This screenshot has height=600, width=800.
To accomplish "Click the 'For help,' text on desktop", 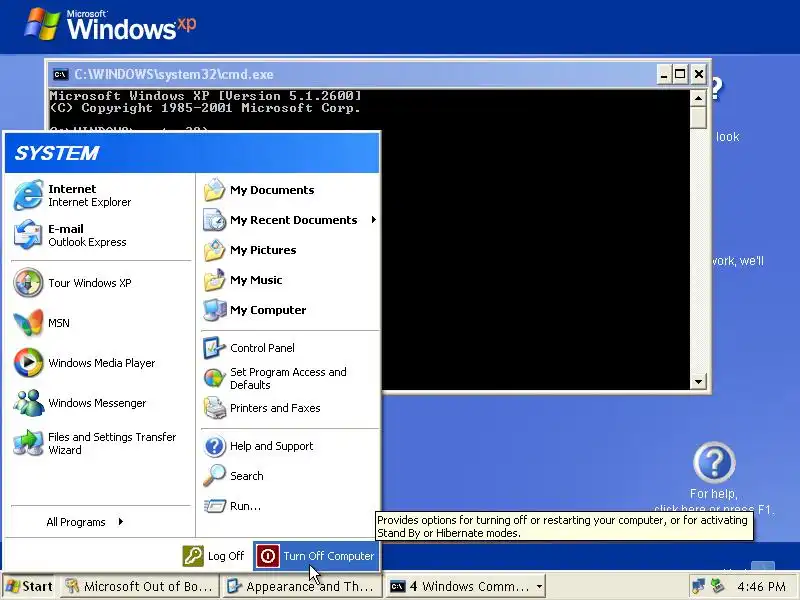I will pyautogui.click(x=713, y=494).
